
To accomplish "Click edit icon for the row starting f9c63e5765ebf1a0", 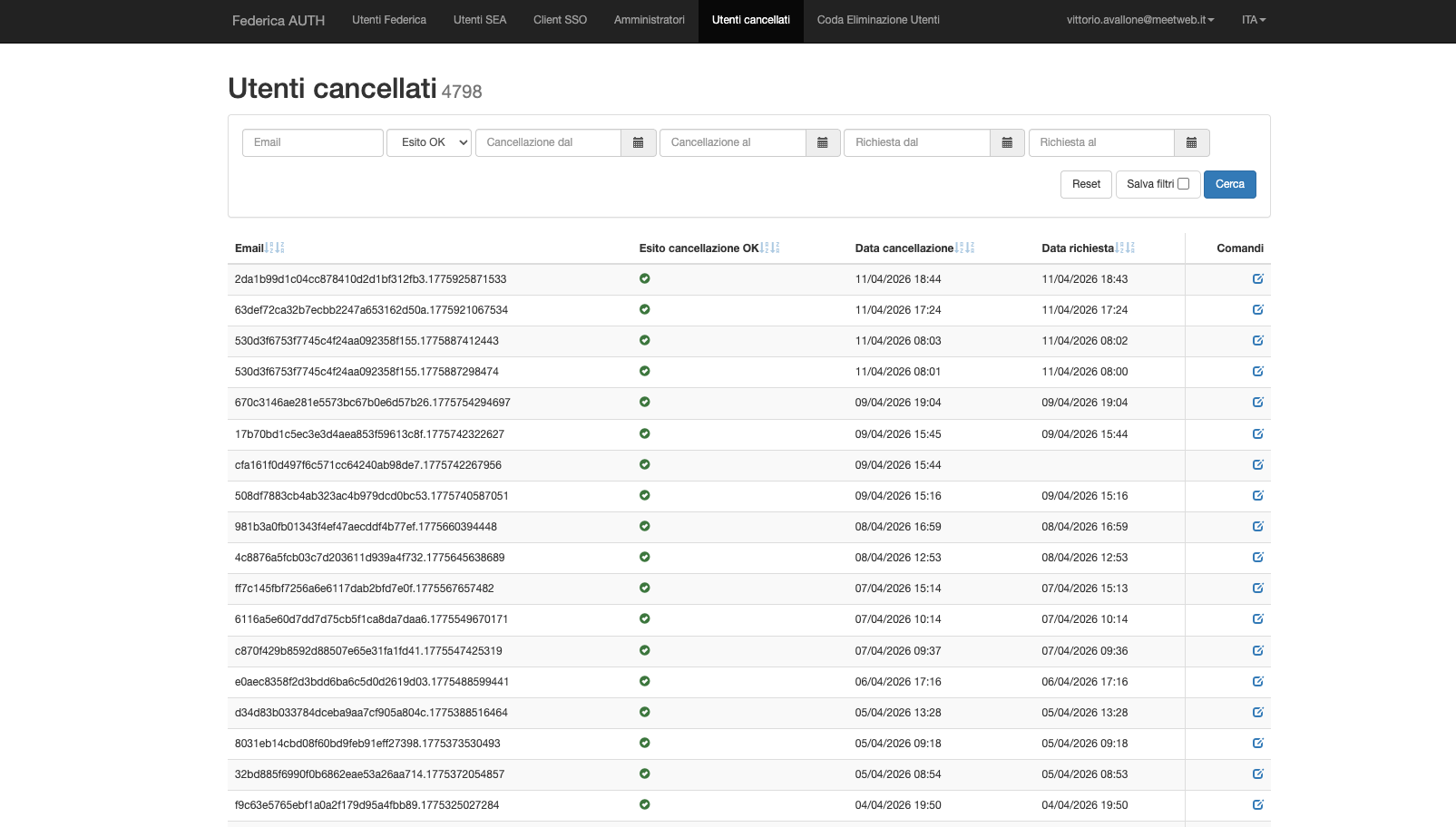I will [1257, 805].
